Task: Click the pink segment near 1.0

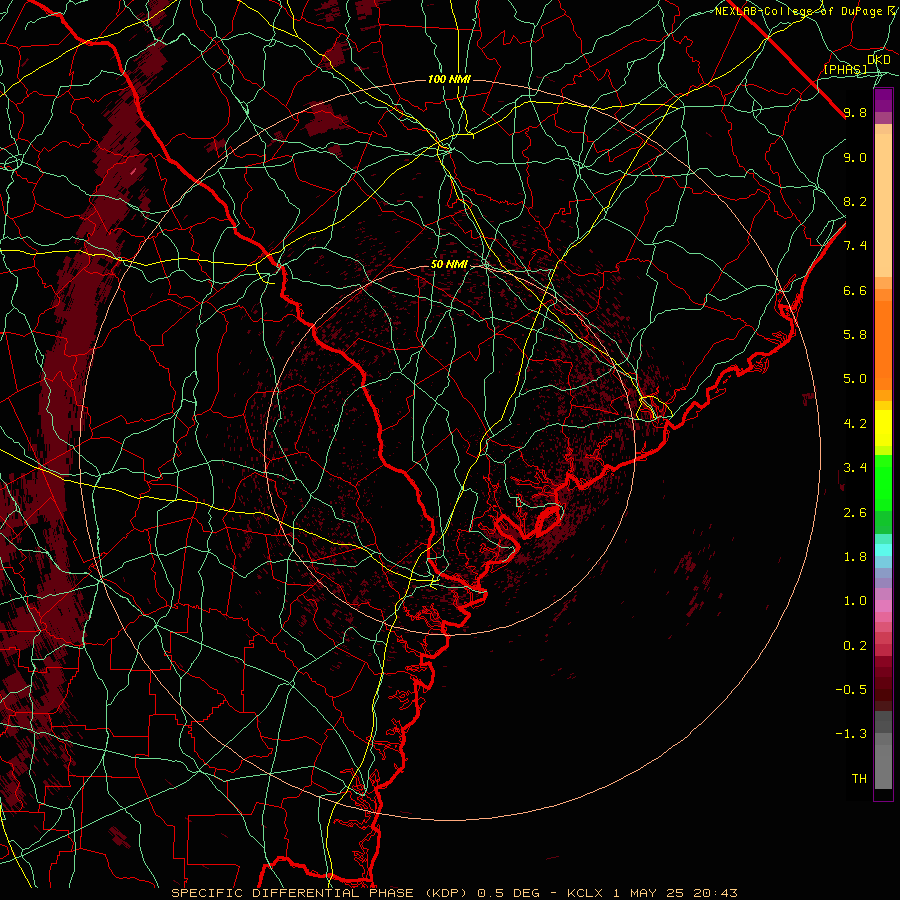Action: (883, 606)
